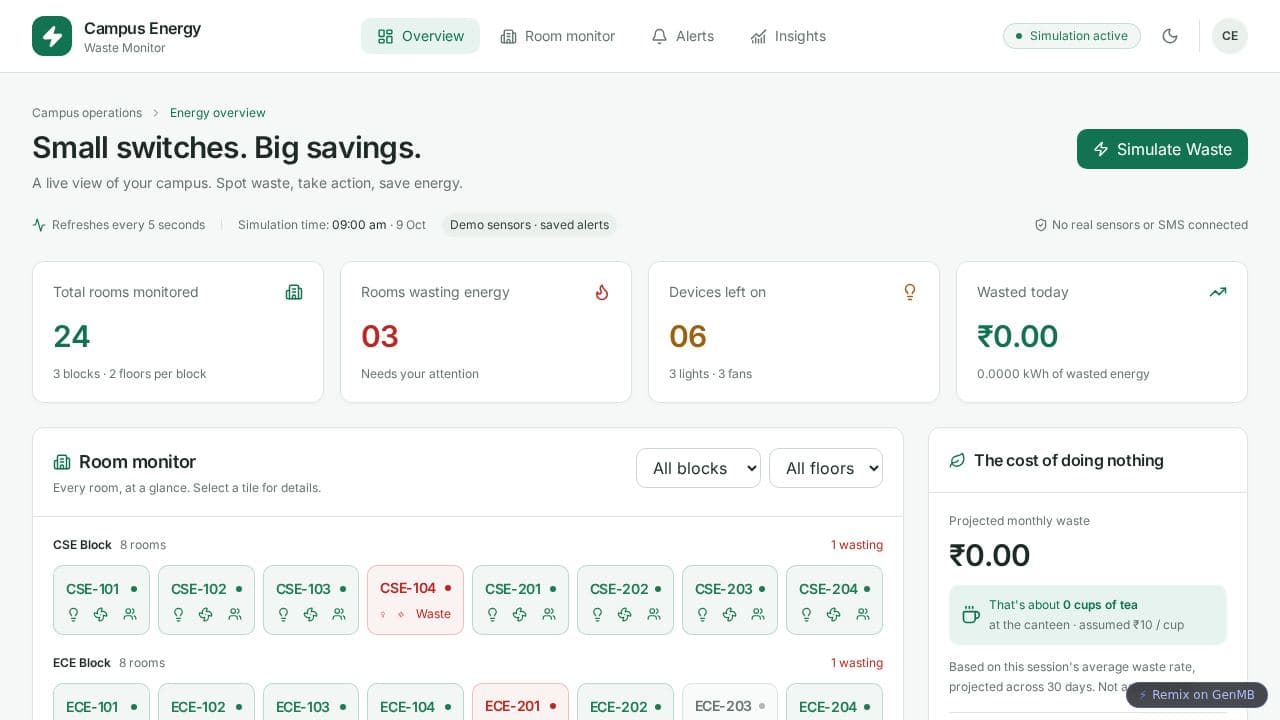Click the Room monitor section building icon

(62, 462)
